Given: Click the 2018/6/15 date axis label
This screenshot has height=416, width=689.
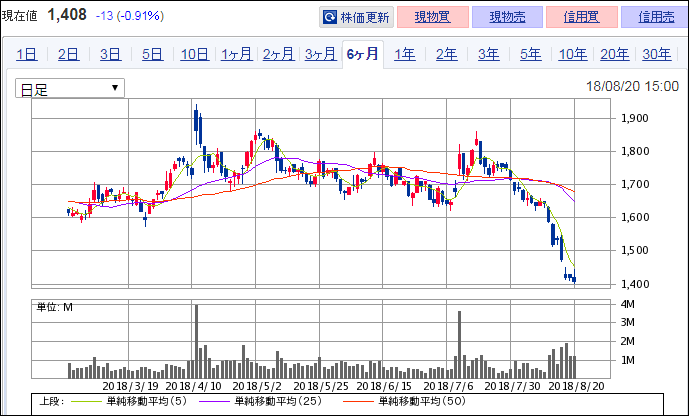Looking at the screenshot, I should click(384, 387).
